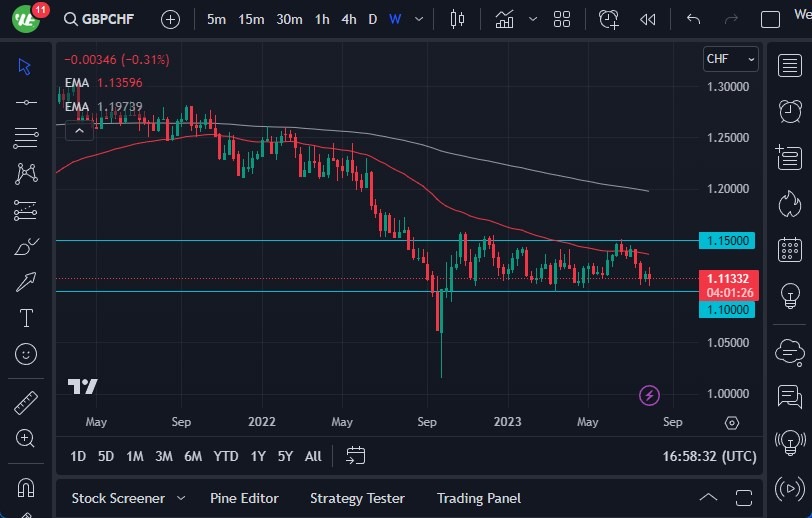Open the emoji icons tool
Viewport: 812px width, 518px height.
coord(26,354)
